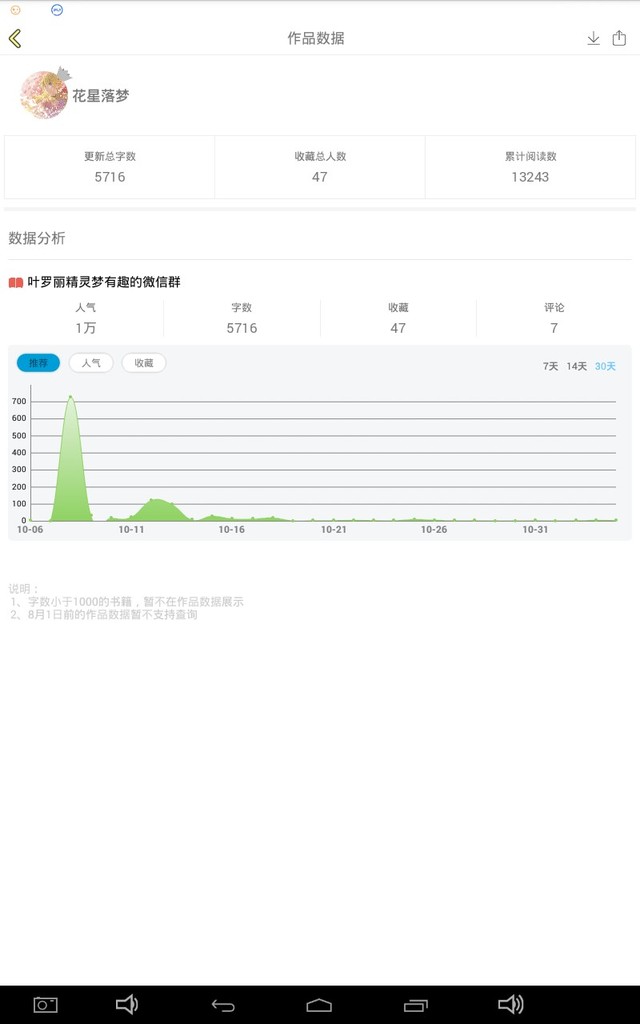Screen dimensions: 640x1024
Task: Tap the download icon in header
Action: tap(593, 38)
